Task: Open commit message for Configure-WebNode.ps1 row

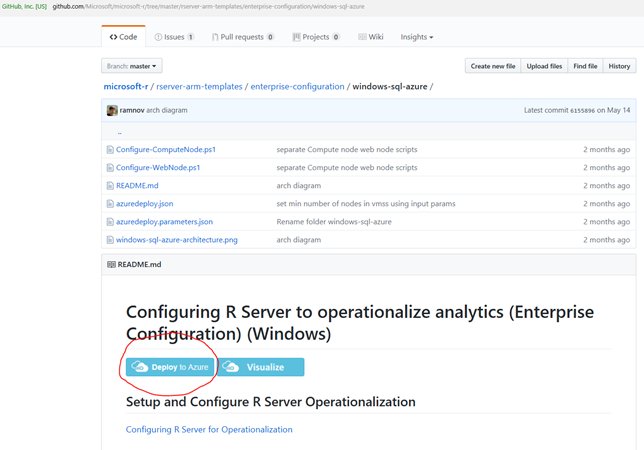Action: (x=347, y=168)
